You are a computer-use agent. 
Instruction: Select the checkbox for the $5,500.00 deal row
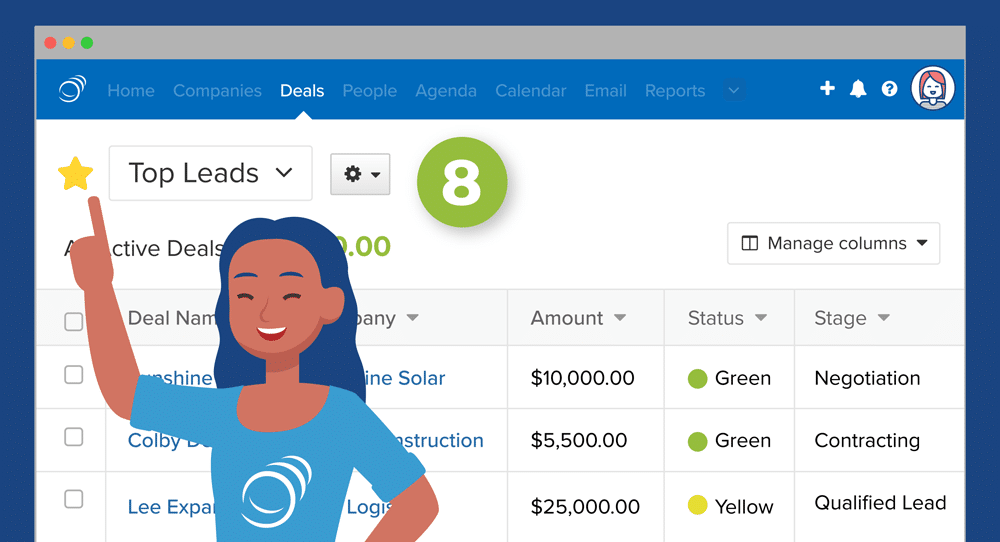coord(73,437)
